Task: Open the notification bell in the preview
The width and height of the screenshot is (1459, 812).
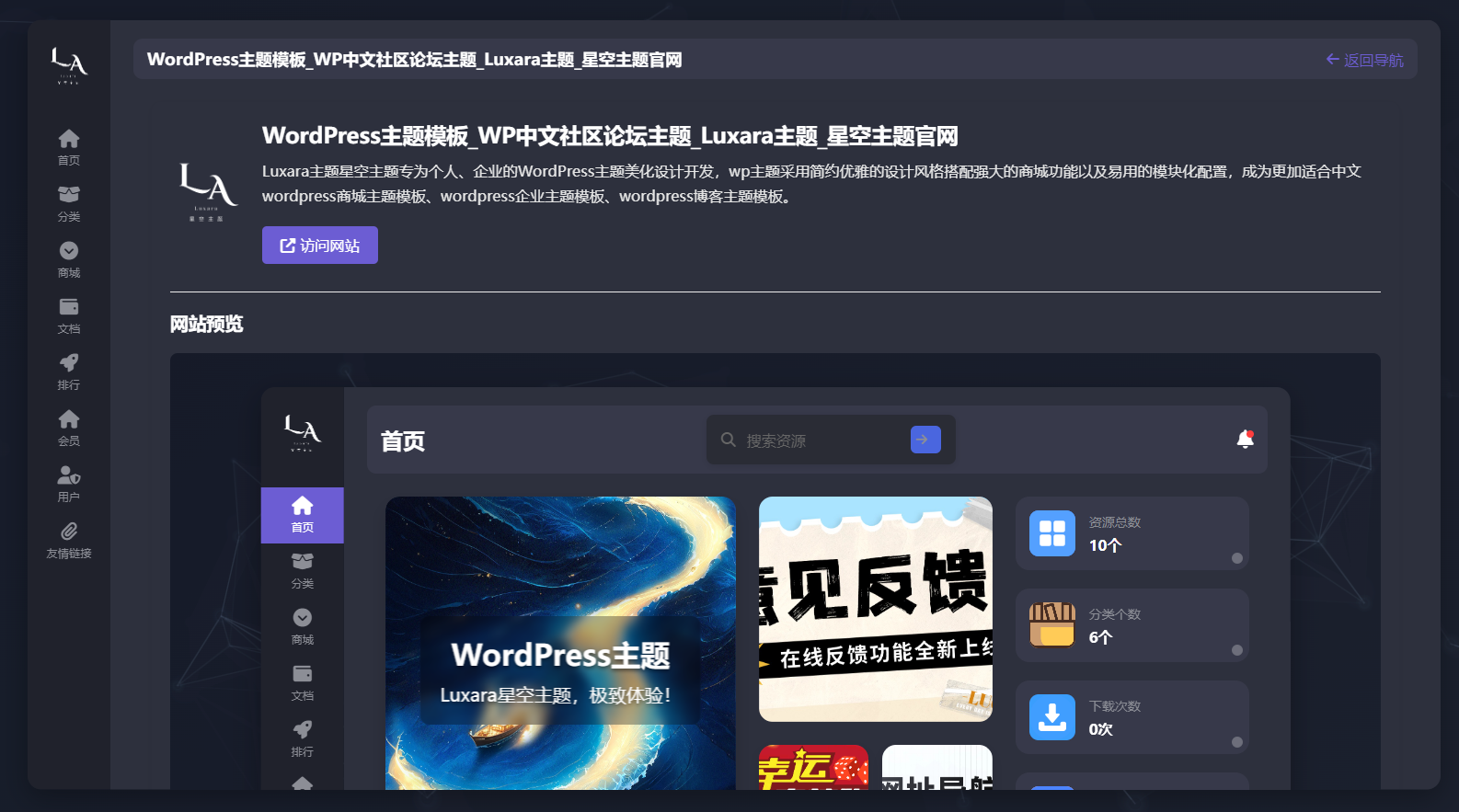Action: 1246,440
